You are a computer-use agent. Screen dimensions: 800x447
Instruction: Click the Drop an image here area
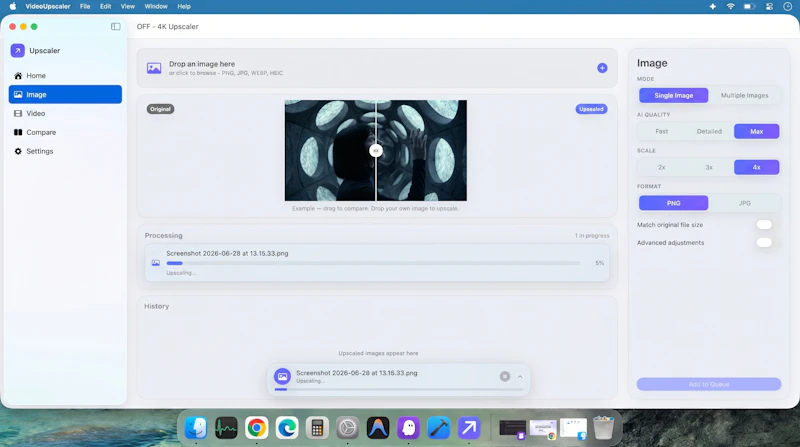[x=377, y=68]
